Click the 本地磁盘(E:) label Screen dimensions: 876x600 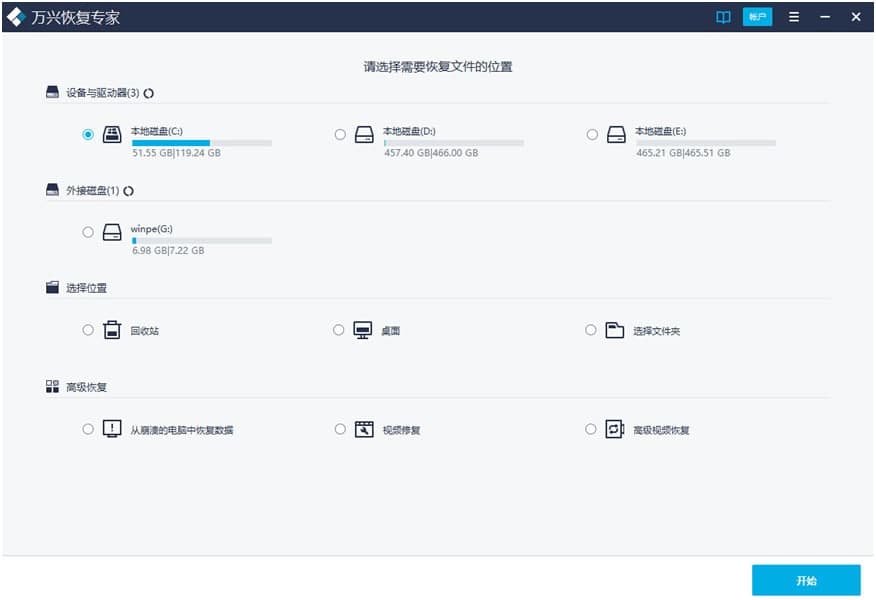(x=660, y=131)
